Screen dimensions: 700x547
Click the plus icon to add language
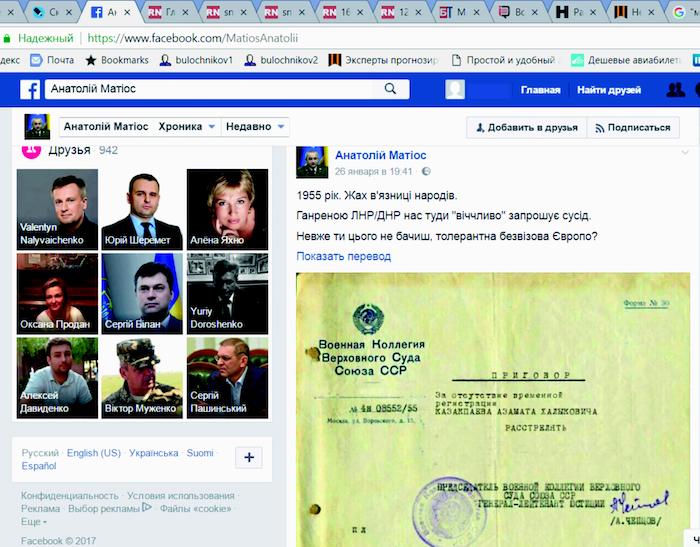coord(249,457)
